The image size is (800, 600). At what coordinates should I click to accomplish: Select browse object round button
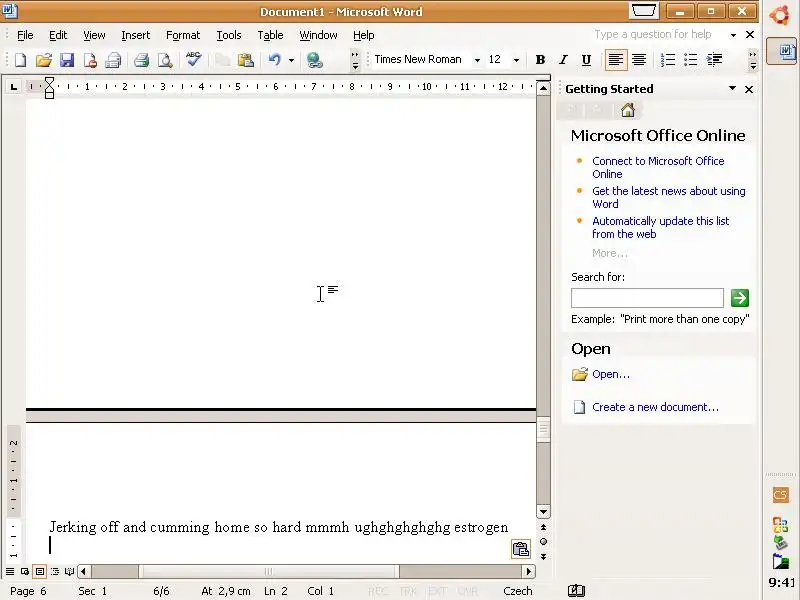(543, 542)
